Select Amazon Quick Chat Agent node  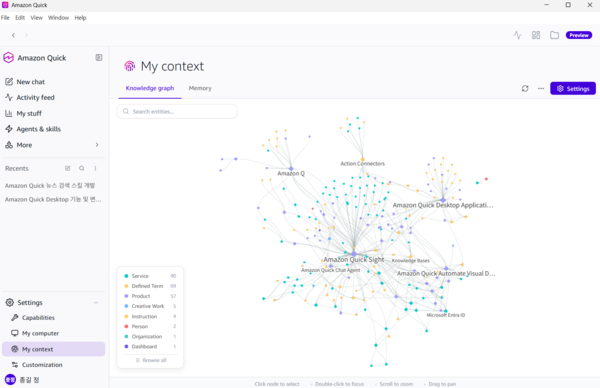[331, 266]
